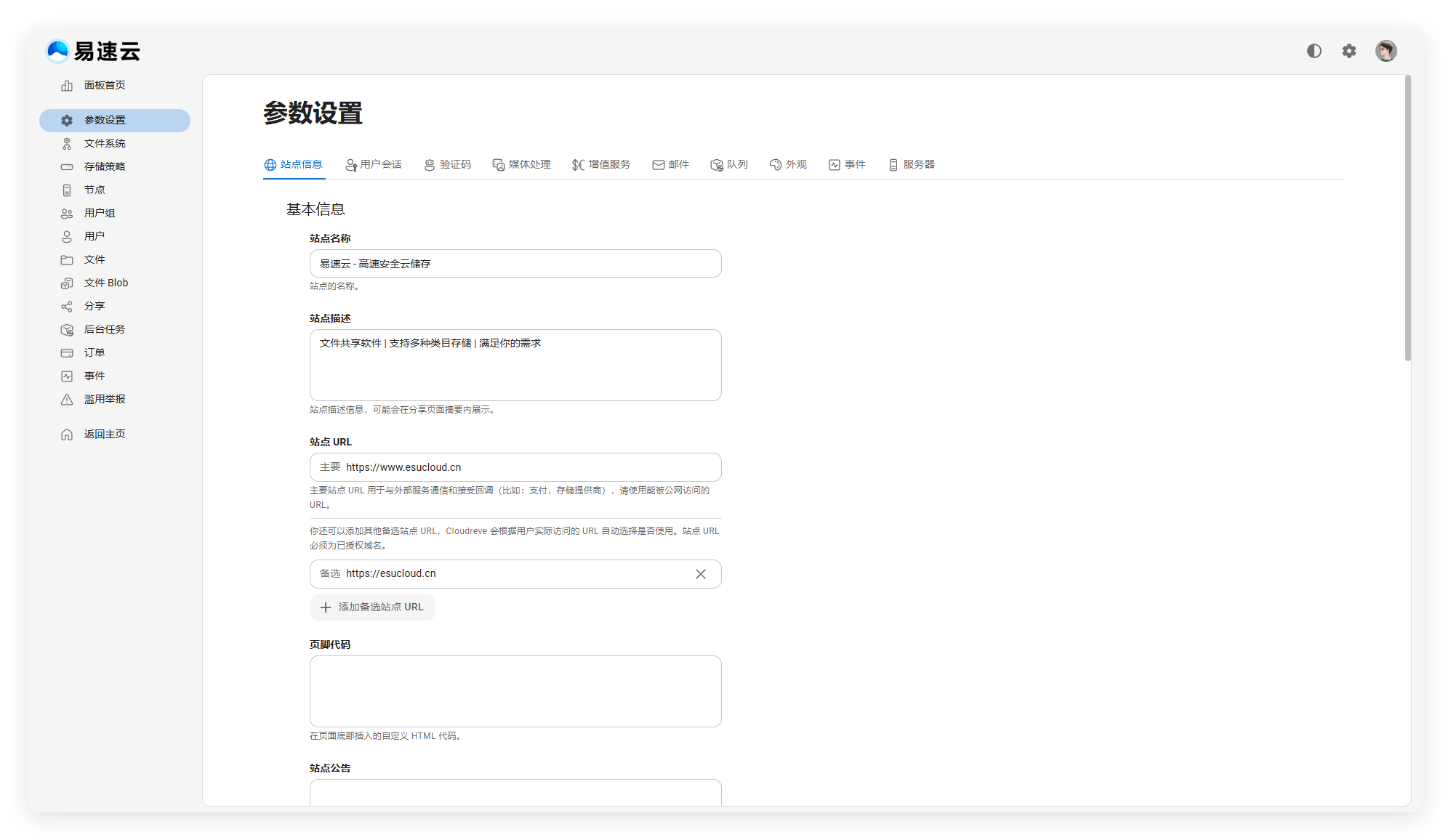Click inside the 页脚代码 textarea
This screenshot has height=840, width=1451.
tap(515, 691)
